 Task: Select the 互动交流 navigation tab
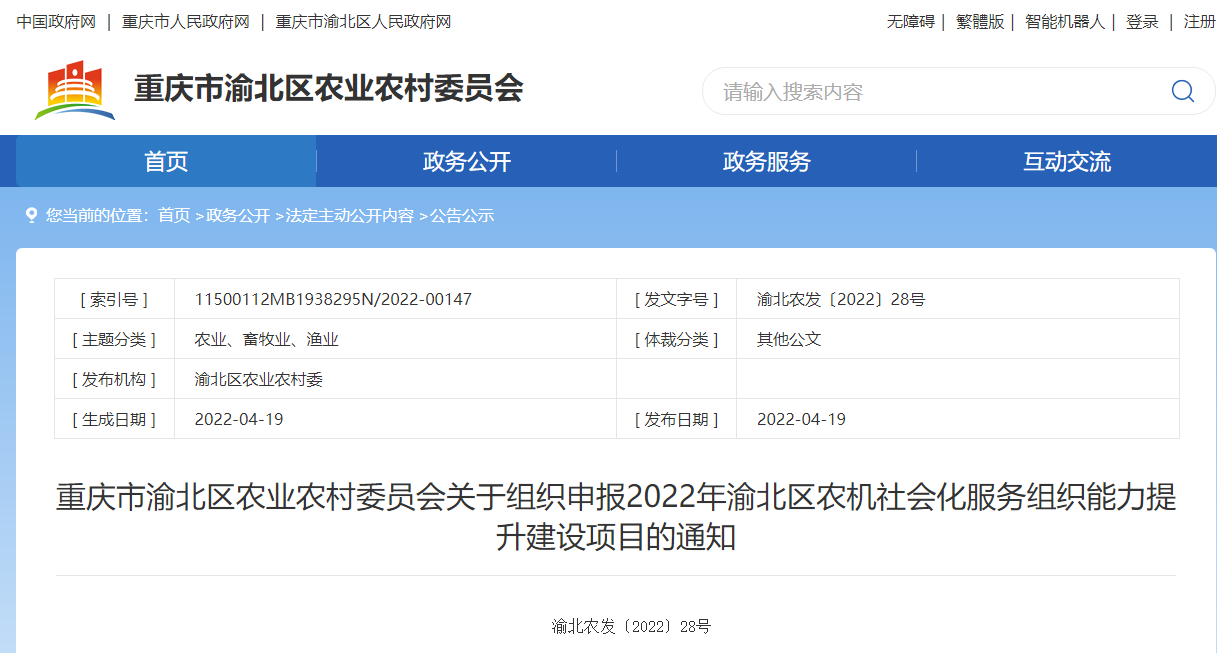(1066, 162)
